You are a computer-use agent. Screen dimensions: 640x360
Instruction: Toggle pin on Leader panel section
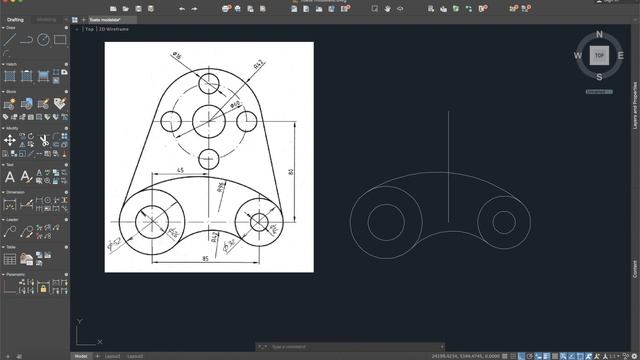66,220
